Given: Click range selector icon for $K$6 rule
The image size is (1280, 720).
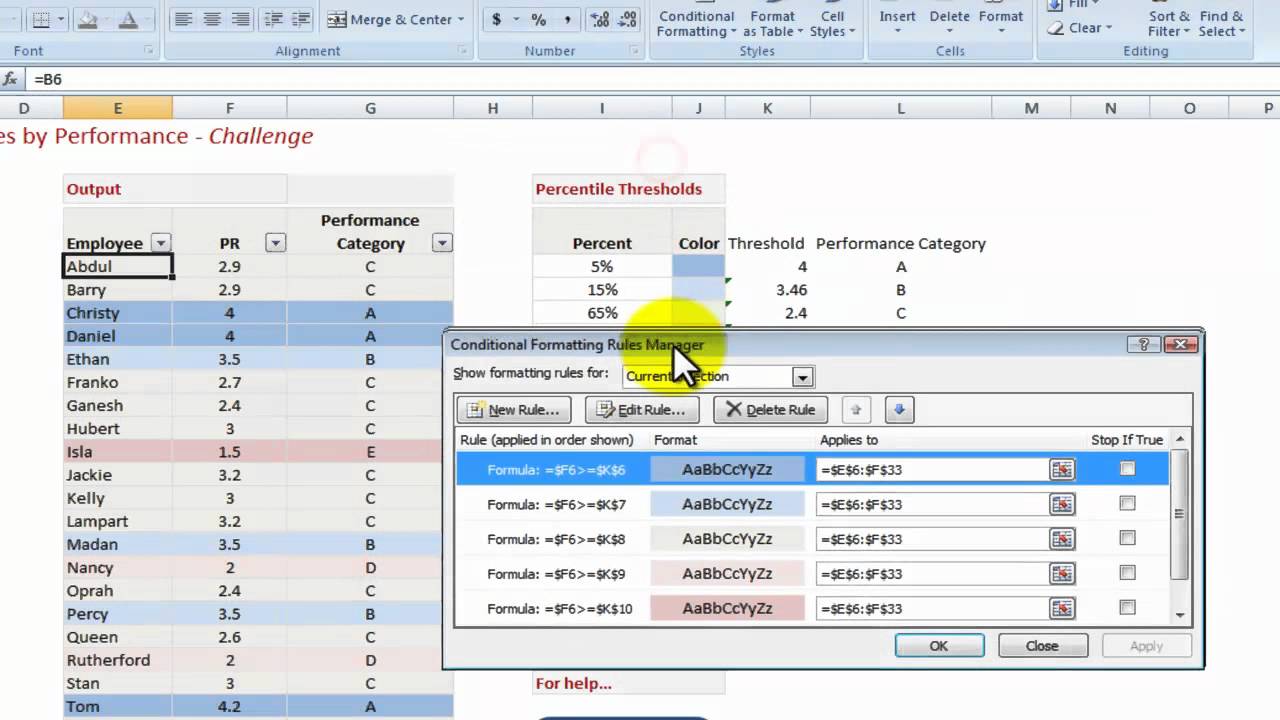Looking at the screenshot, I should click(1062, 469).
